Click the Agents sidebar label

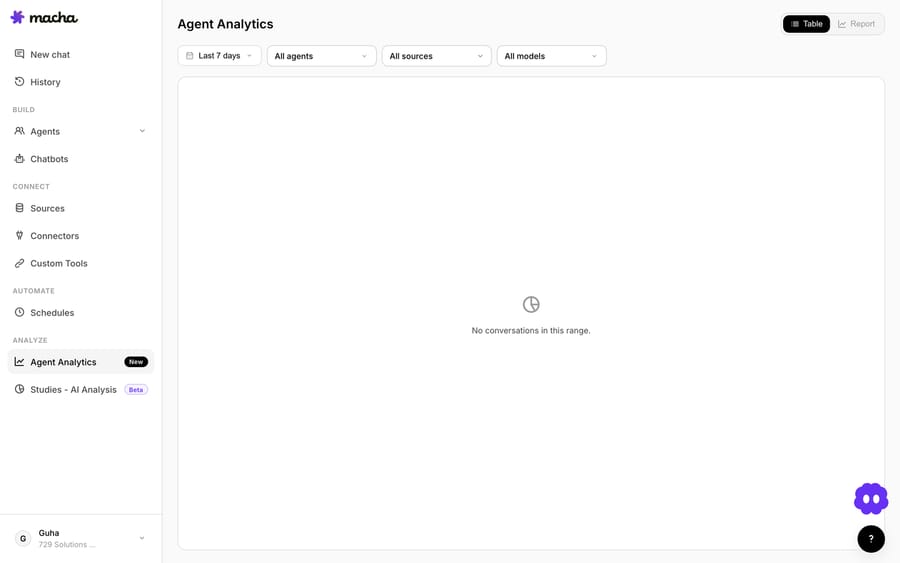pyautogui.click(x=45, y=131)
